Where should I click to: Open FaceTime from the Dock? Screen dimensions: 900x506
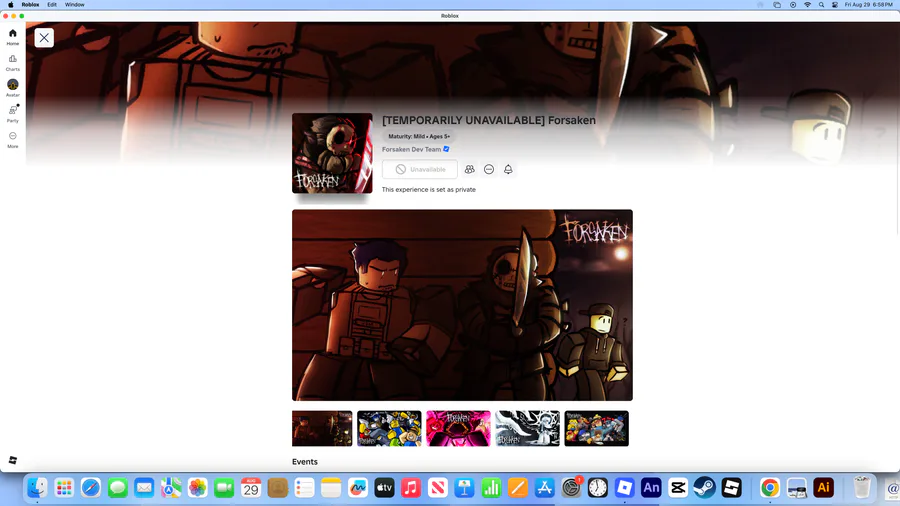point(224,488)
